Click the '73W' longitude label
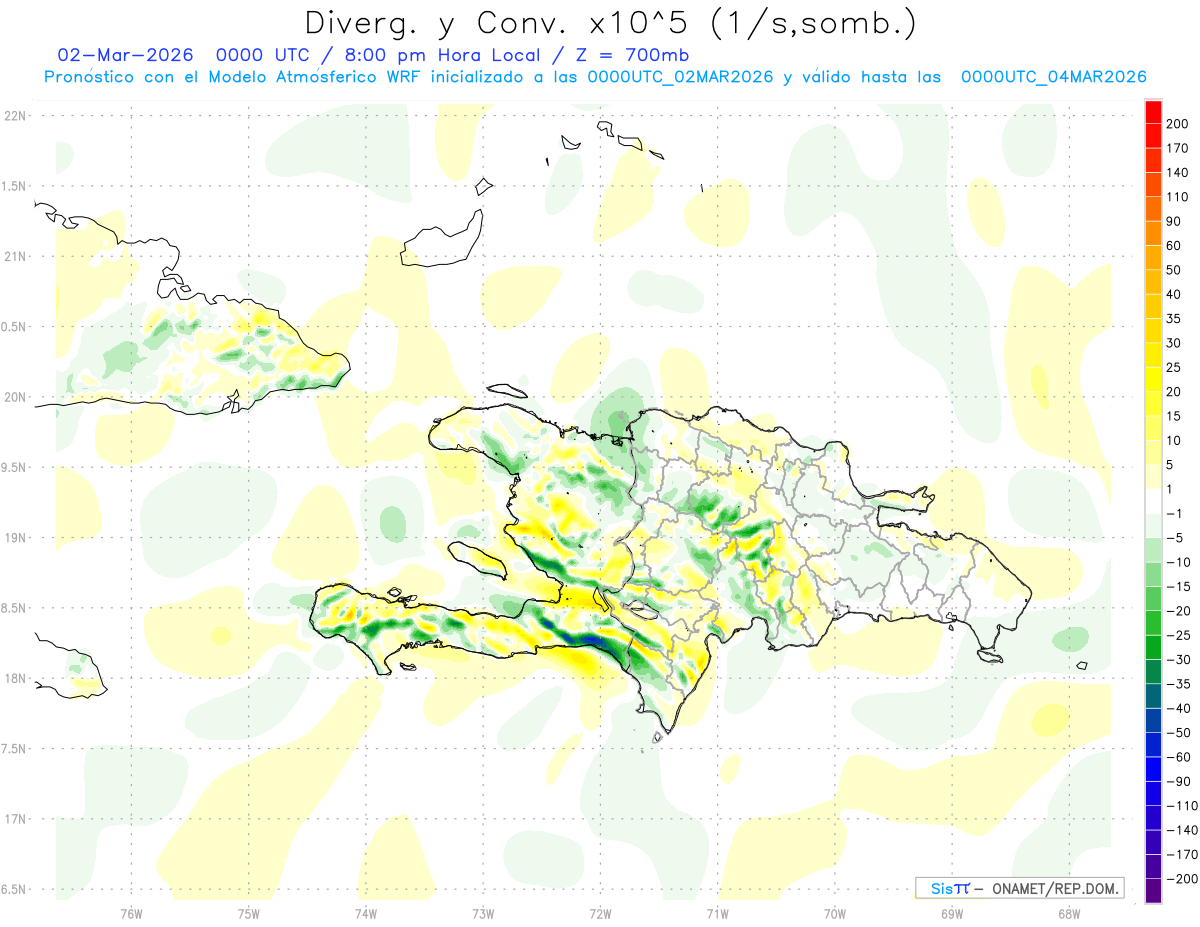 click(483, 914)
